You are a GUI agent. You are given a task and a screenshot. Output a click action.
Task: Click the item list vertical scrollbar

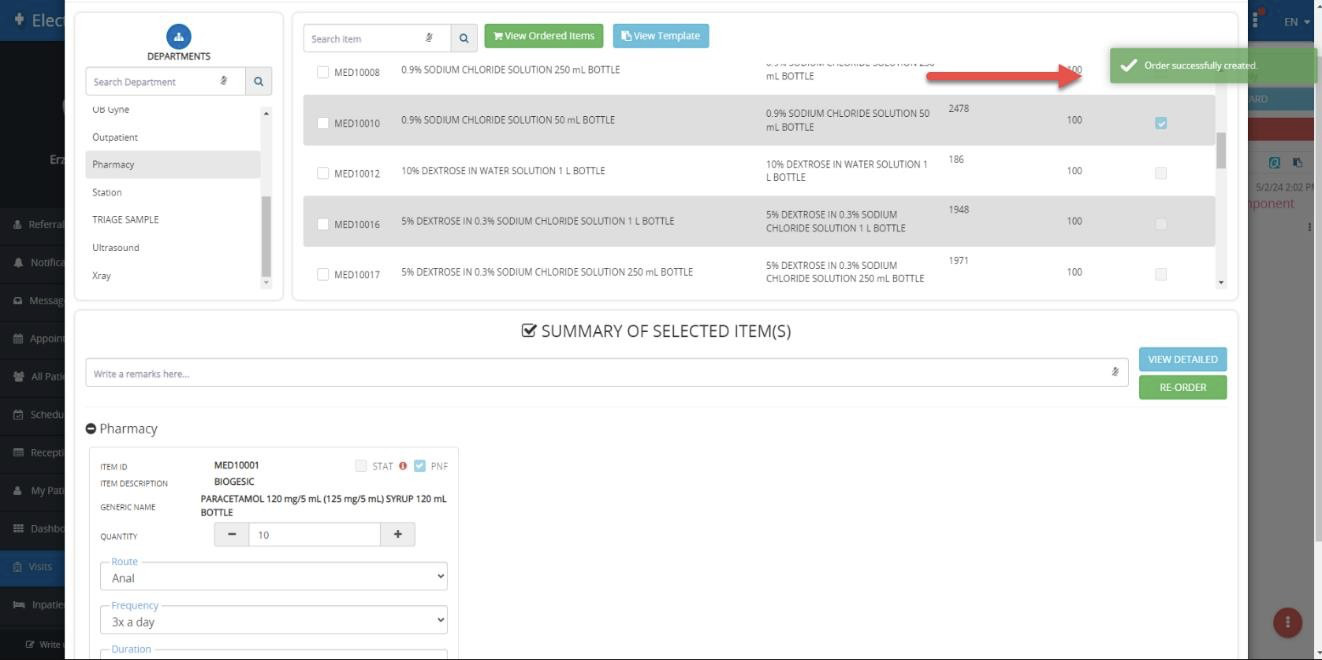1220,150
